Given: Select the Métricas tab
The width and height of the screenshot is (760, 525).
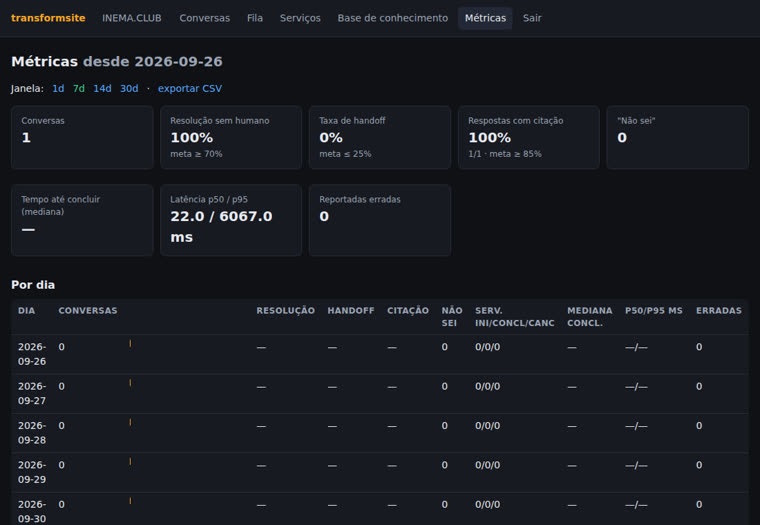Looking at the screenshot, I should tap(485, 18).
